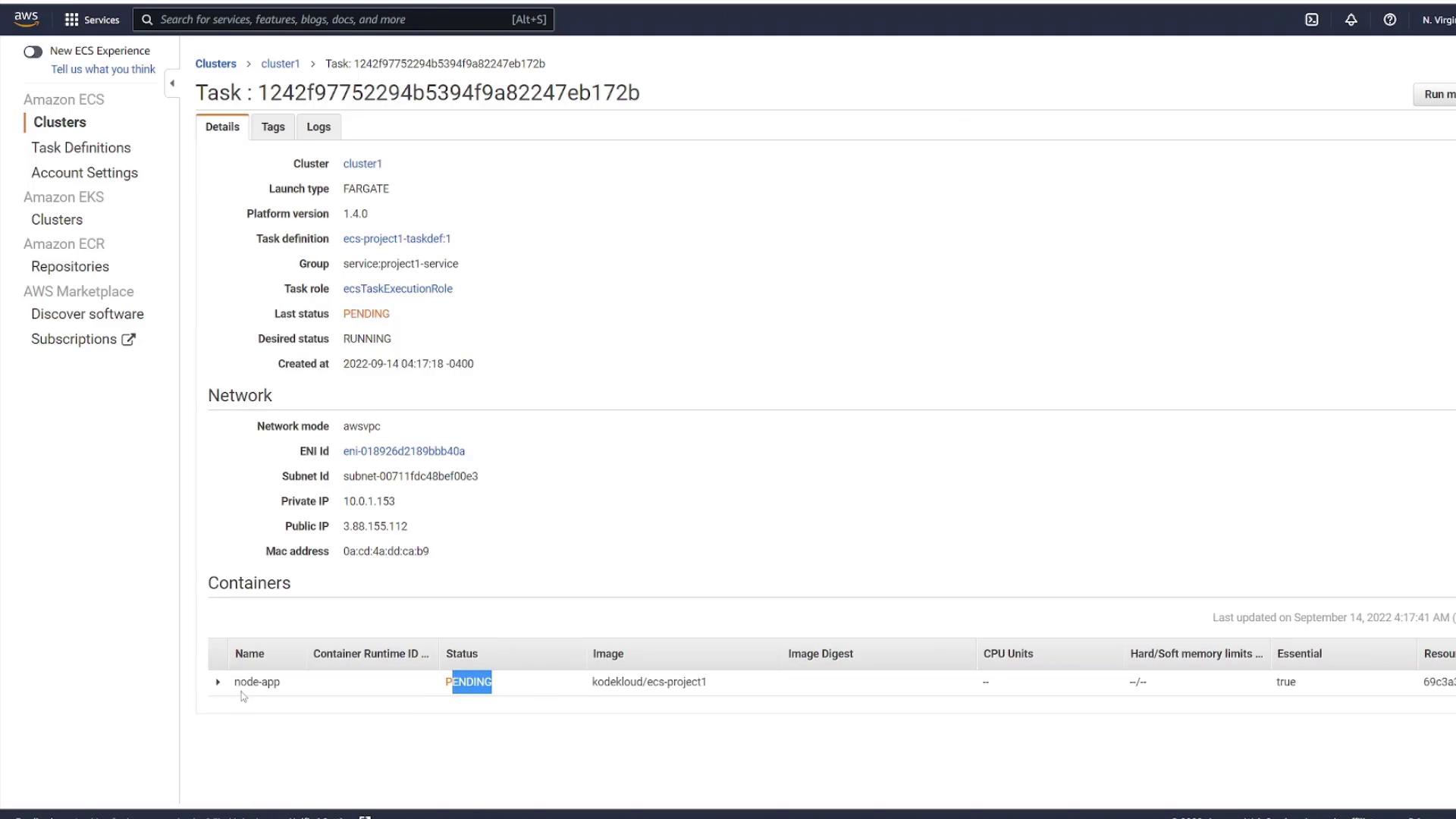Switch to the Tags tab
The width and height of the screenshot is (1456, 819).
pos(273,127)
